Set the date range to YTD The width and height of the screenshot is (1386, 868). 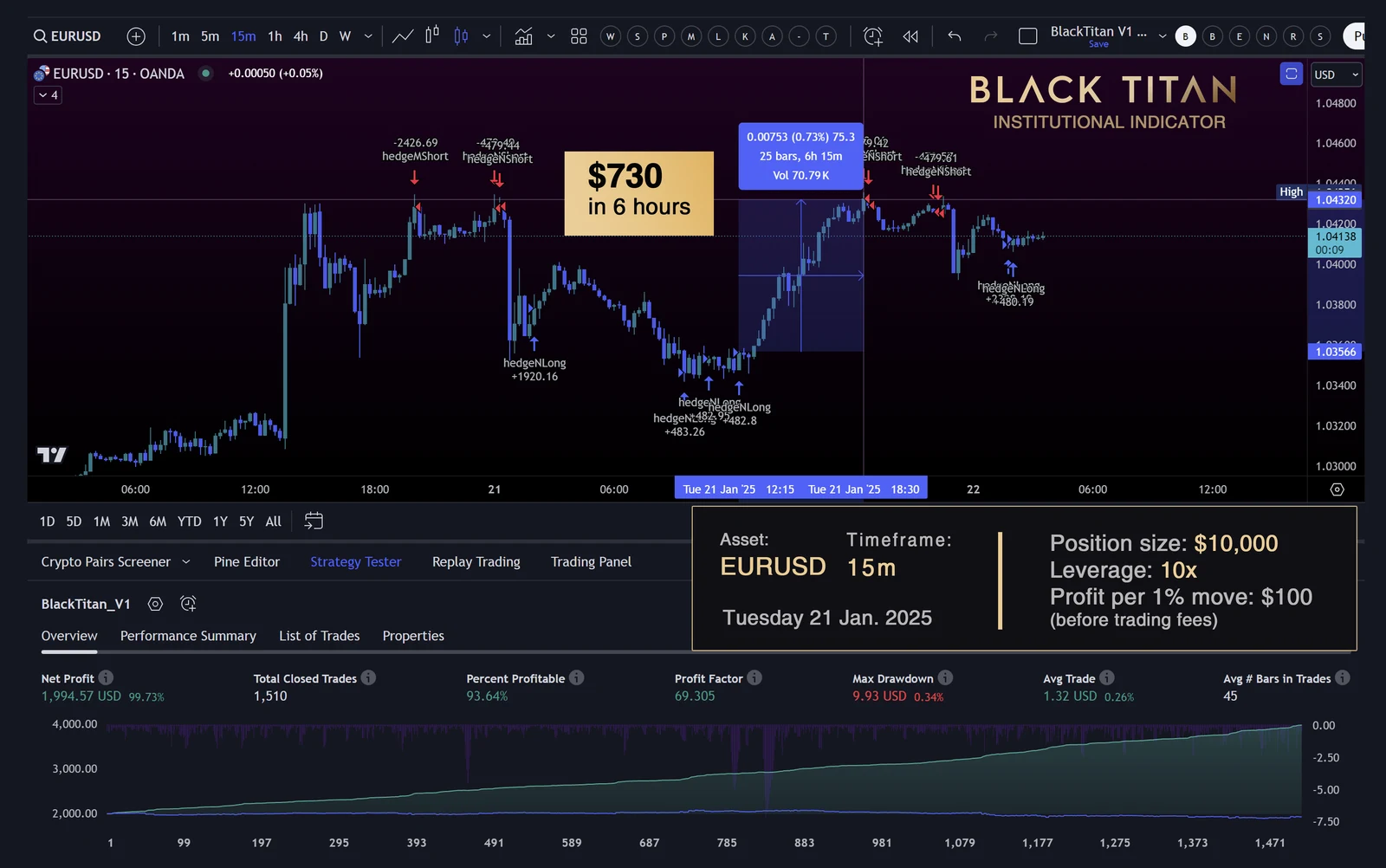190,521
